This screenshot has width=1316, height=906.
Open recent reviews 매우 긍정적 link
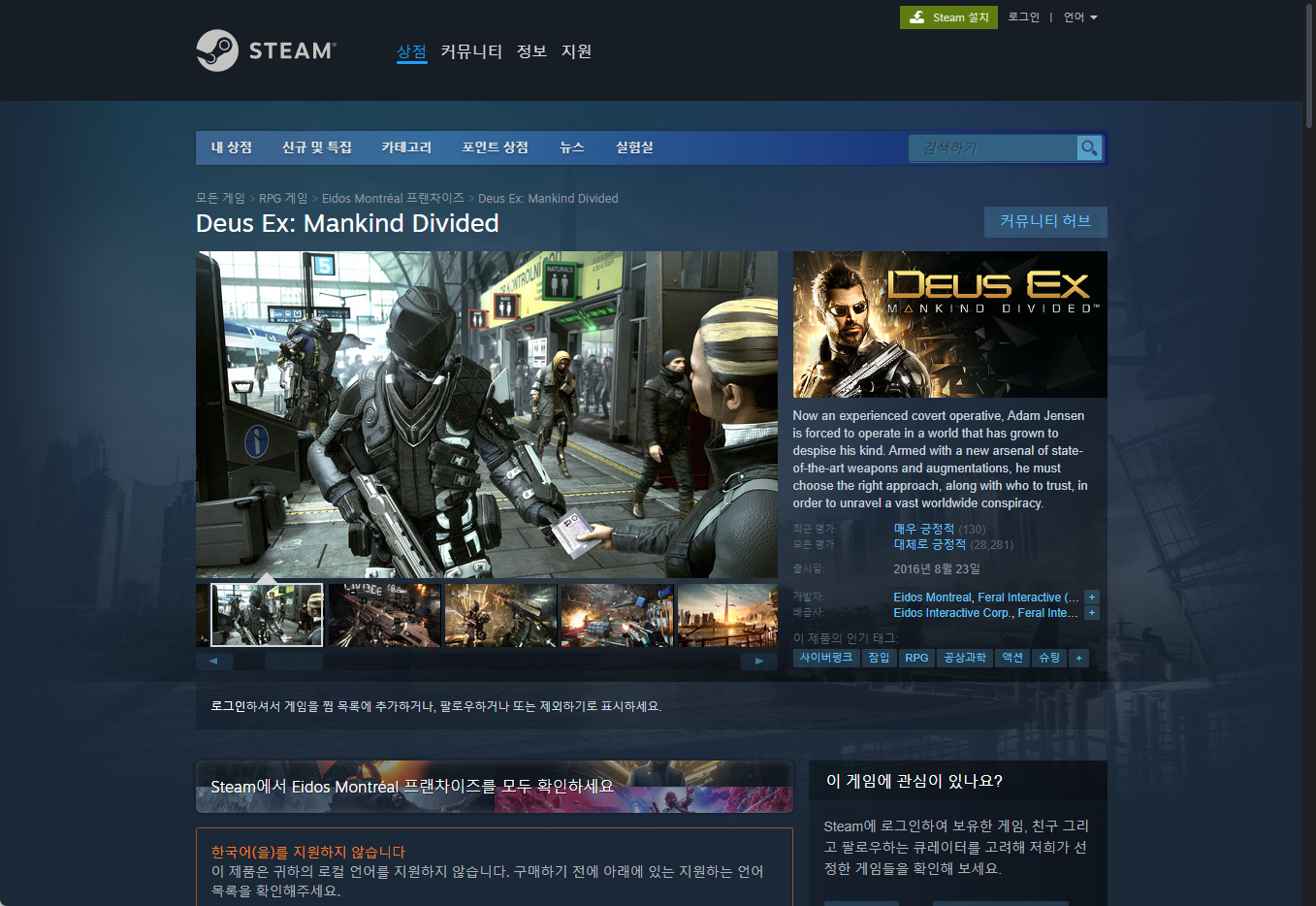924,529
